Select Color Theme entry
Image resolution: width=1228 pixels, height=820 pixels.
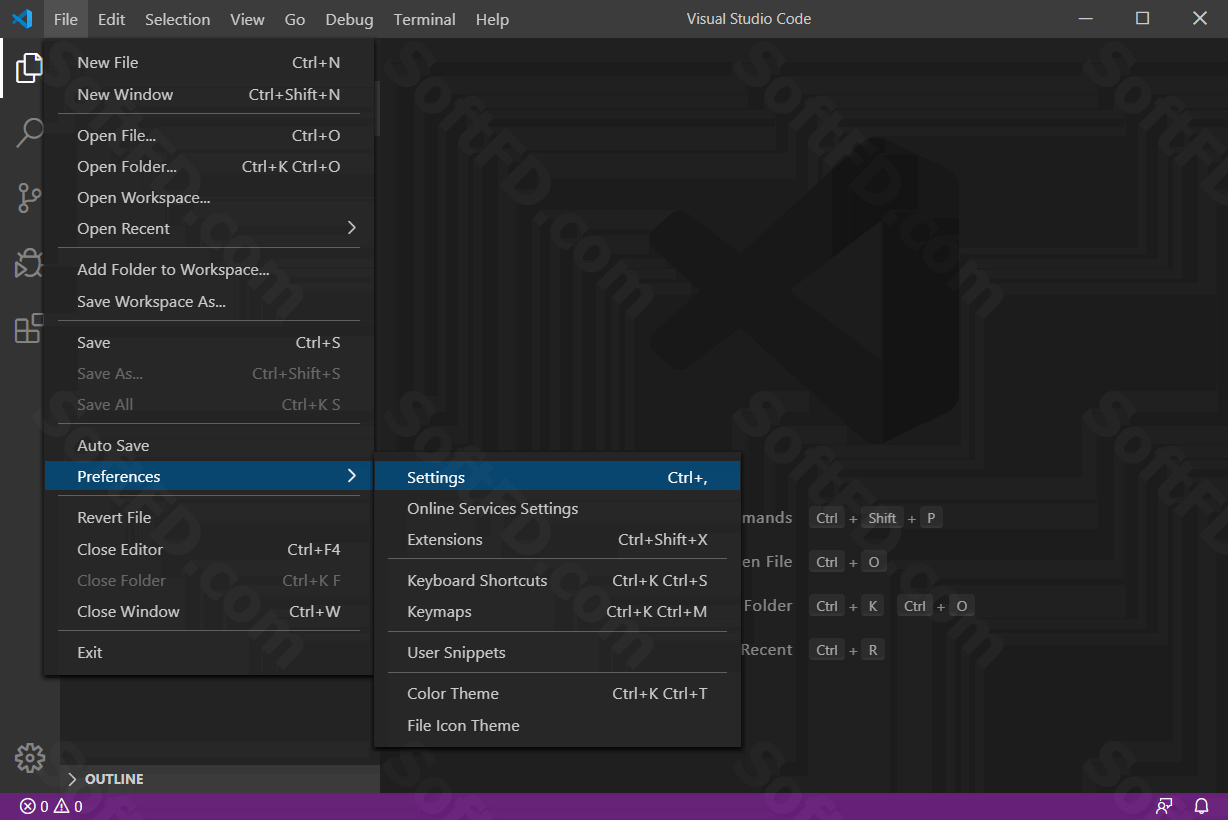click(557, 693)
